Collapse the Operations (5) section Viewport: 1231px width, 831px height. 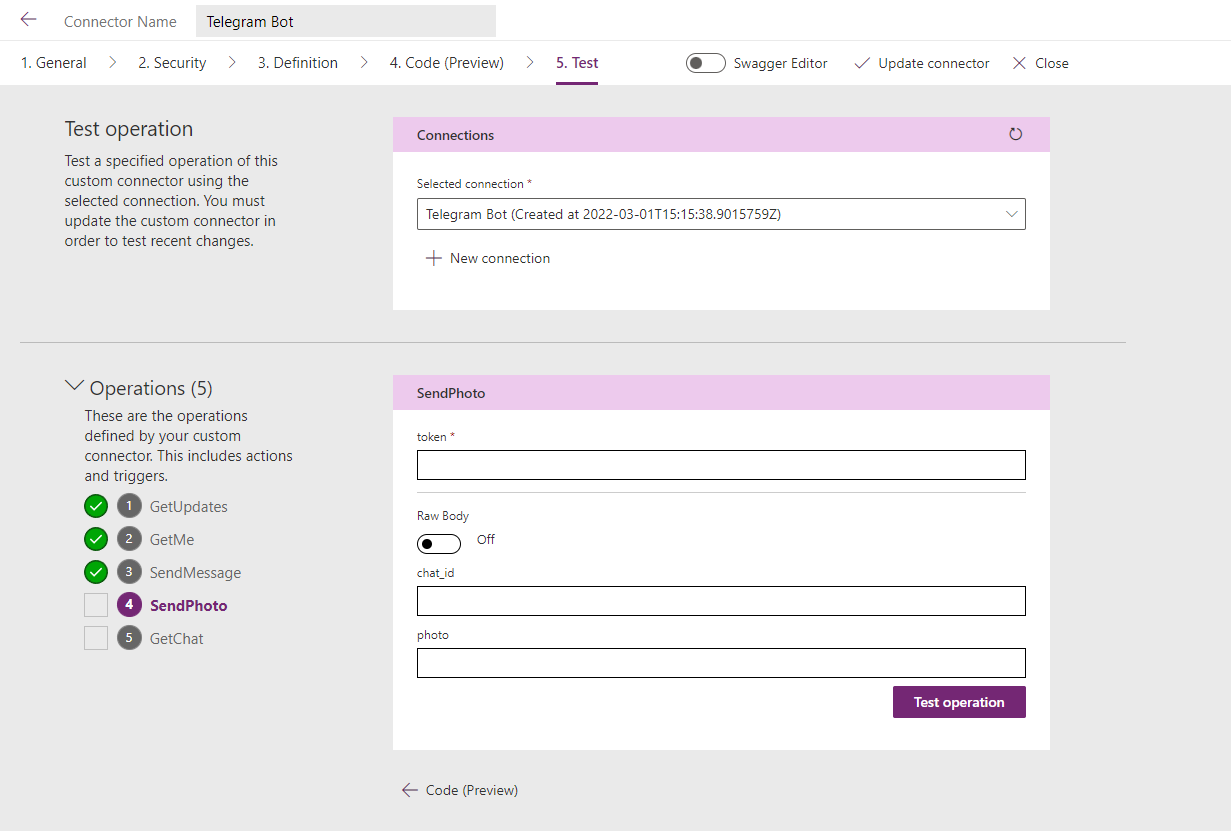point(74,386)
